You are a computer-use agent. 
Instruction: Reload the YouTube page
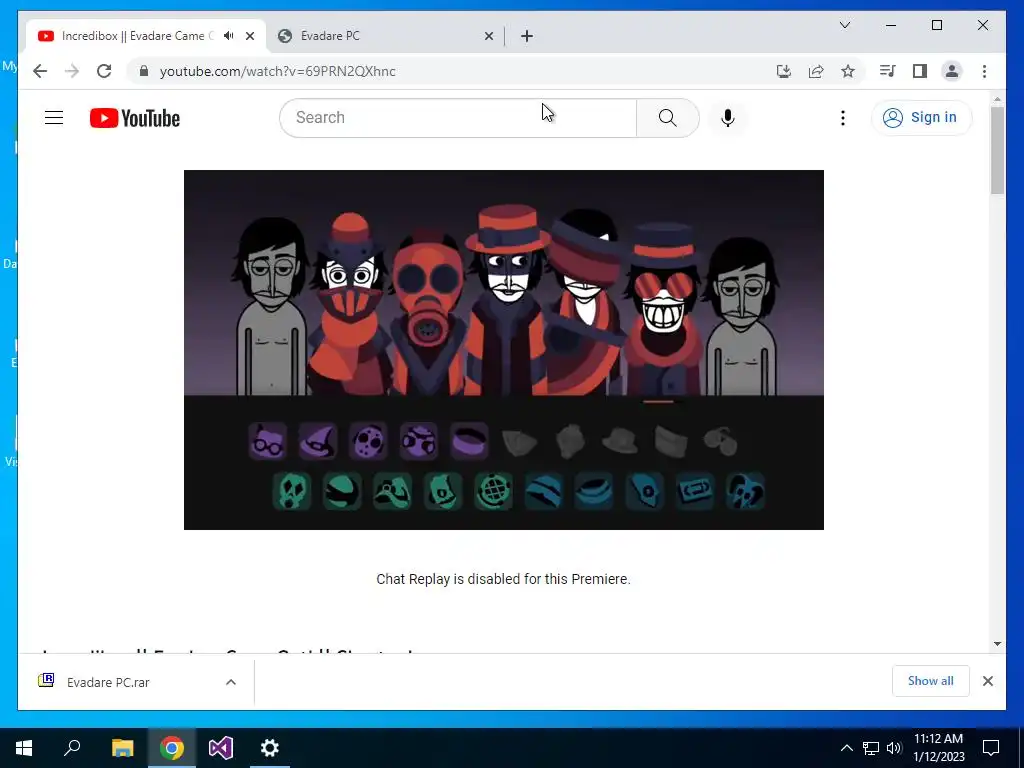(104, 71)
